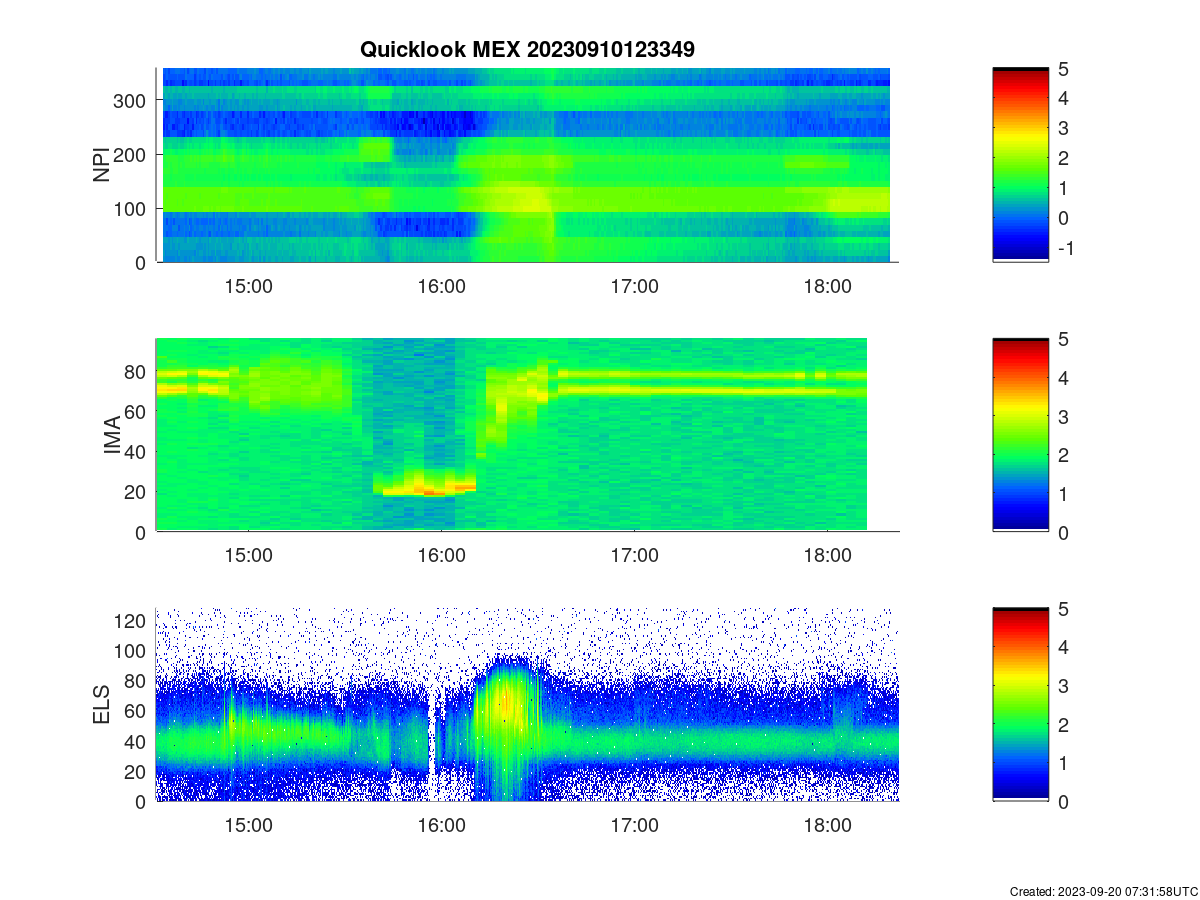Click the 'Created: 2023-09-20 07:31:58UTC' timestamp

(x=1103, y=891)
